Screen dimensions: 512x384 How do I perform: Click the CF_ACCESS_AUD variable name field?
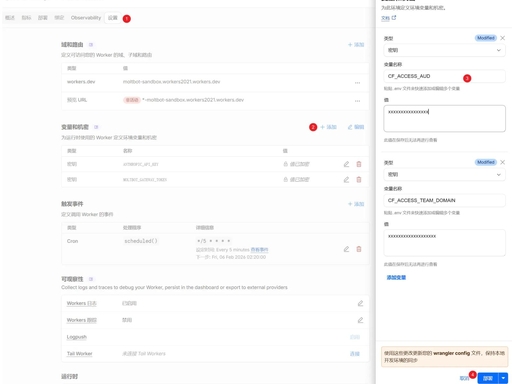[444, 76]
